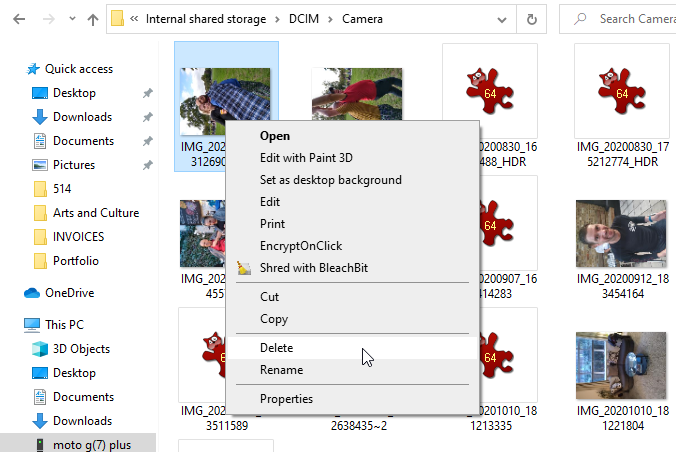Select the IMG_20201010_181221804 photo thumbnail
676x452 pixels.
(x=621, y=366)
